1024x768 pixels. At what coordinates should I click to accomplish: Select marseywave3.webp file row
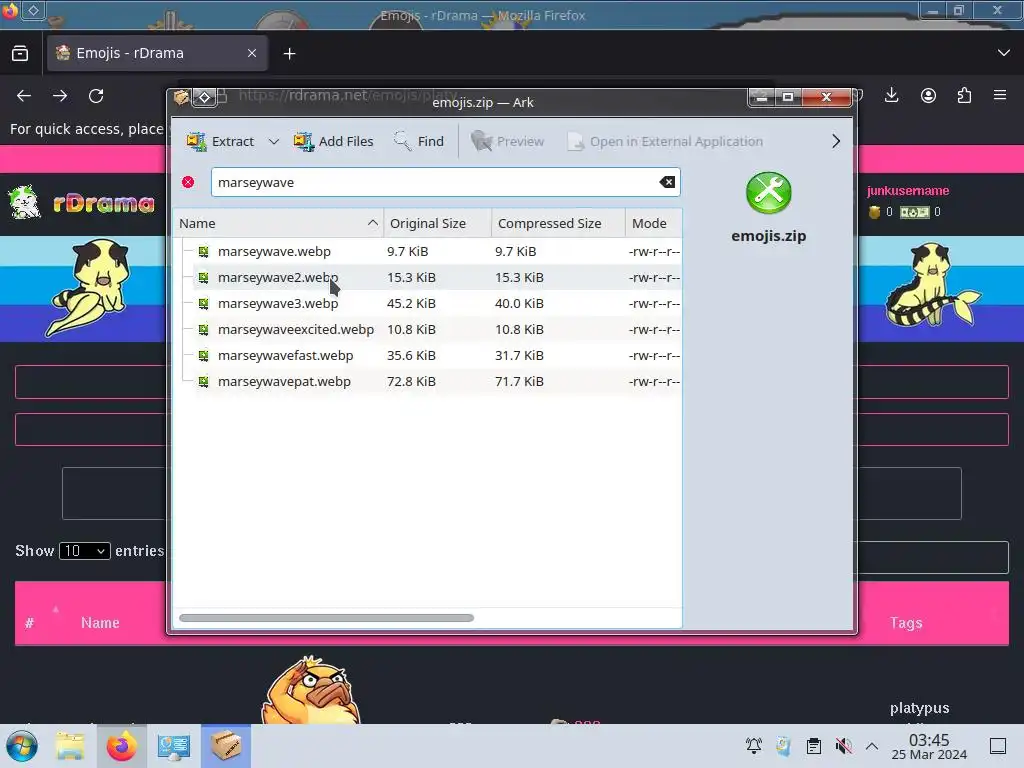click(x=428, y=304)
